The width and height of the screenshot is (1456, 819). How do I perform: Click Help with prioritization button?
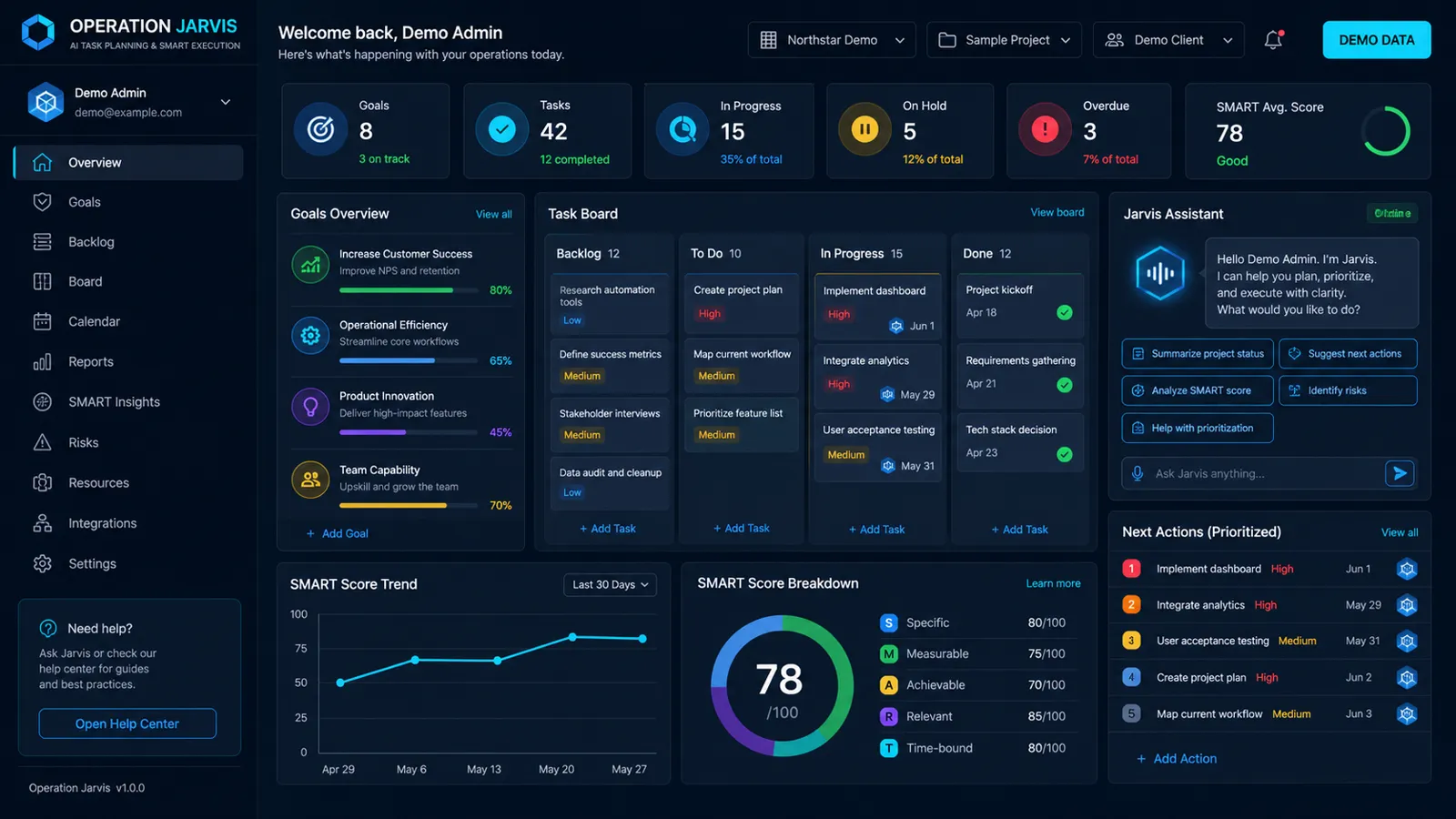pos(1198,429)
